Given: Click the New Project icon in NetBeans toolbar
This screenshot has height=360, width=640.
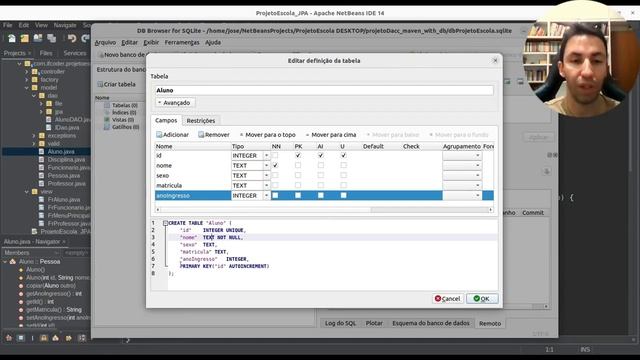Looking at the screenshot, I should tap(12, 38).
